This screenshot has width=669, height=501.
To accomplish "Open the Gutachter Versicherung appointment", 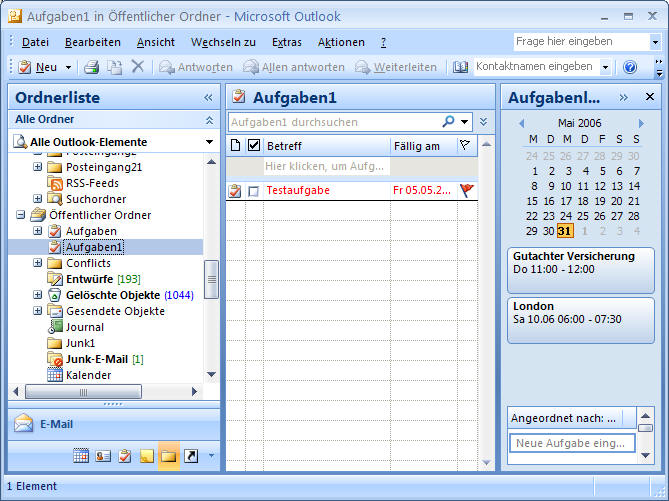I will (581, 270).
